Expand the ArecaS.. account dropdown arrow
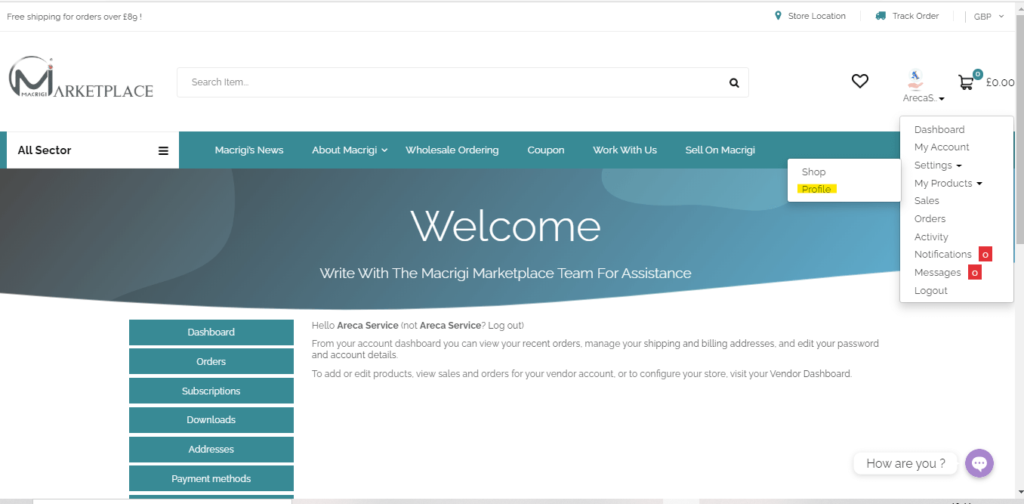Screen dimensions: 1024x504 [x=942, y=99]
